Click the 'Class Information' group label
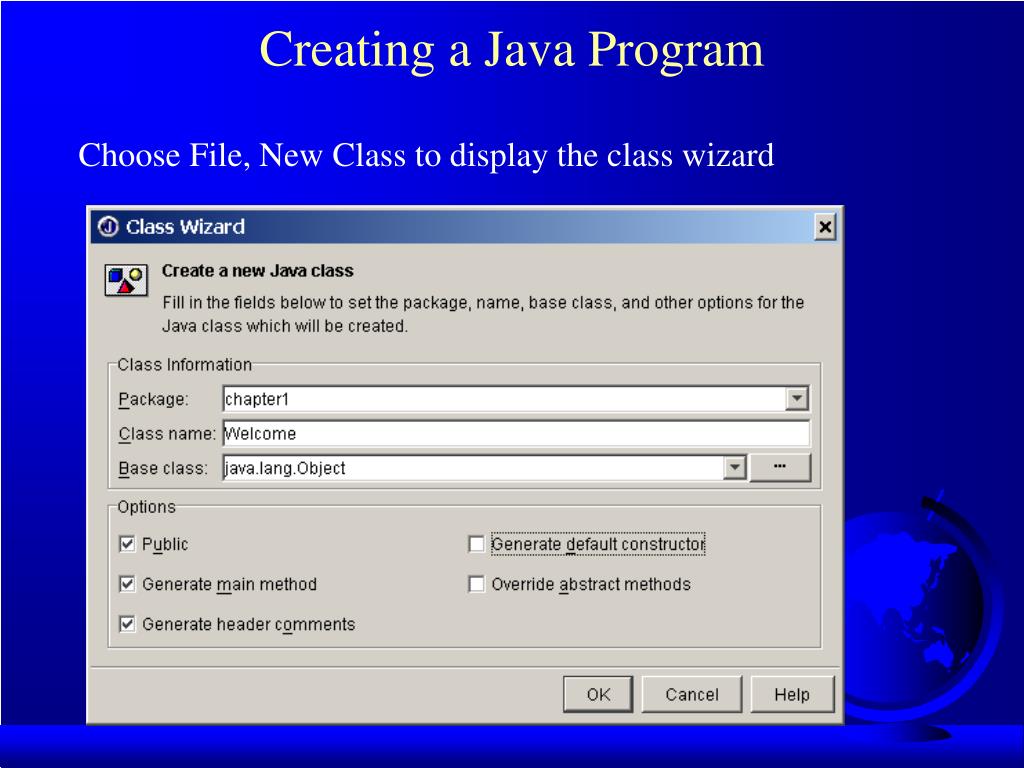 click(x=184, y=364)
